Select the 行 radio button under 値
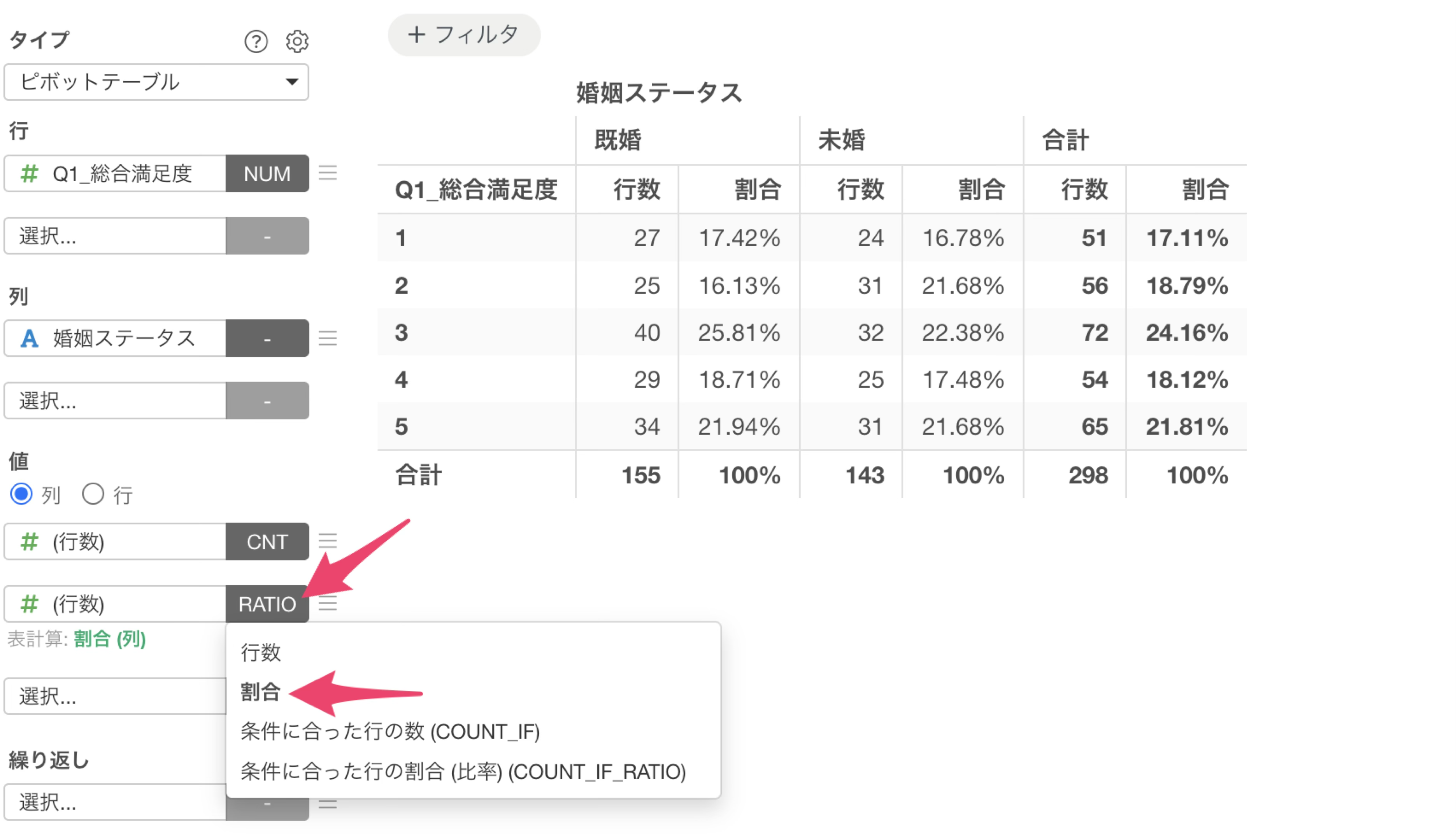Image resolution: width=1456 pixels, height=837 pixels. point(93,494)
